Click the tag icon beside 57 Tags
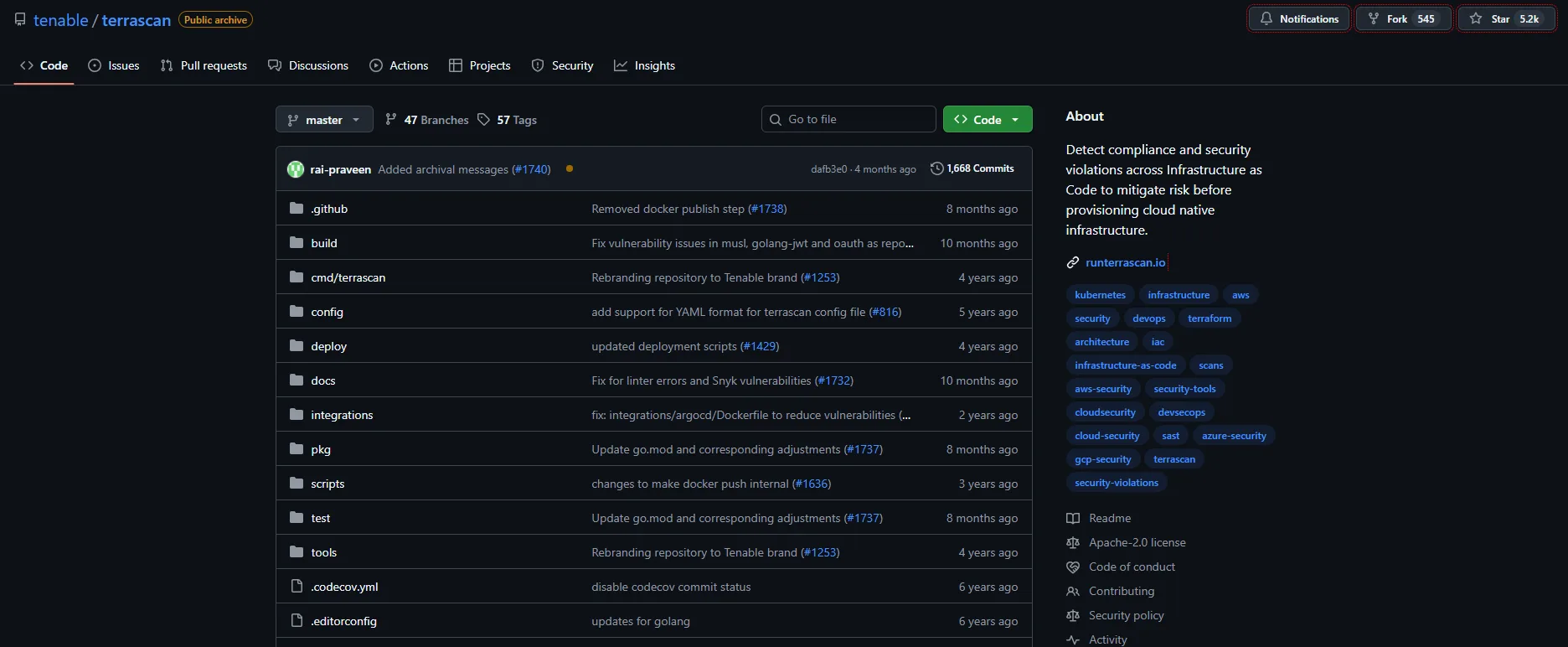Image resolution: width=1568 pixels, height=647 pixels. pyautogui.click(x=483, y=120)
